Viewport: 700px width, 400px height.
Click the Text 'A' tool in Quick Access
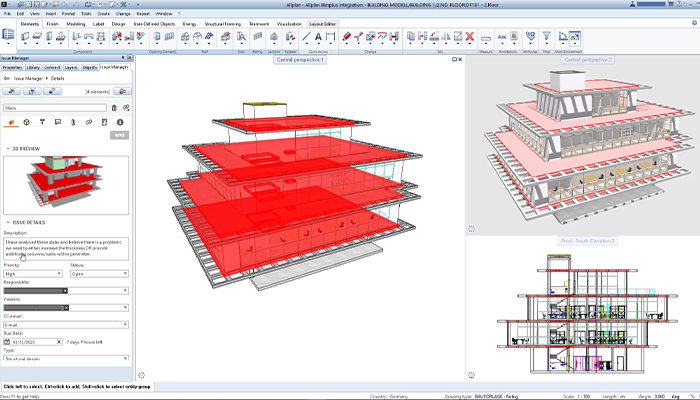pos(319,36)
